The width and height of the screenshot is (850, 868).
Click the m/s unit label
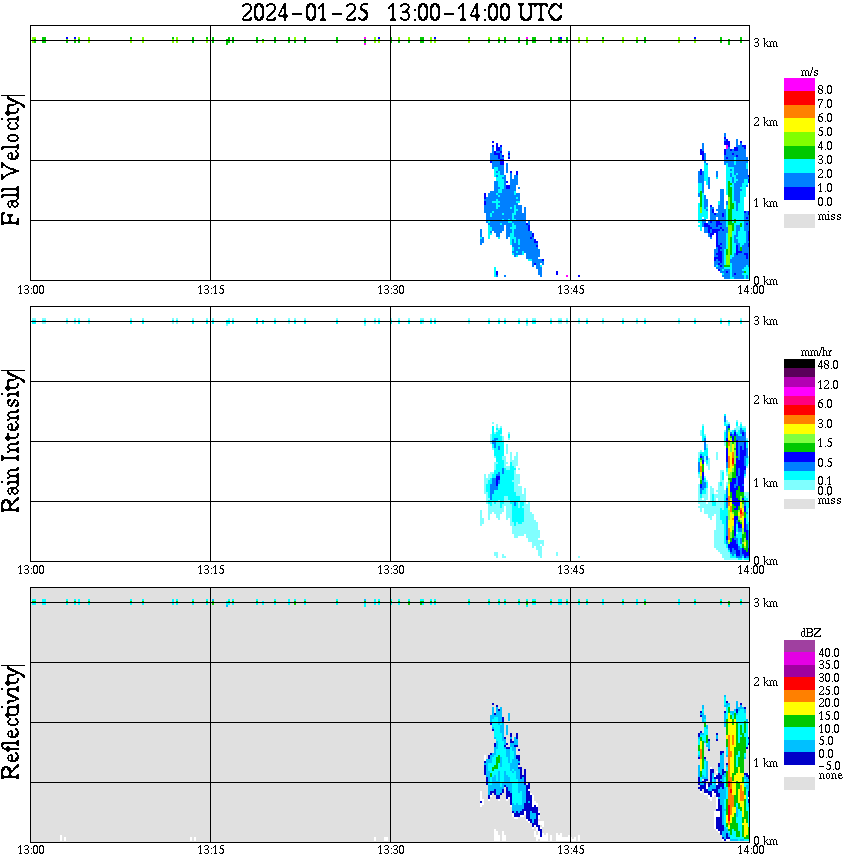click(809, 73)
